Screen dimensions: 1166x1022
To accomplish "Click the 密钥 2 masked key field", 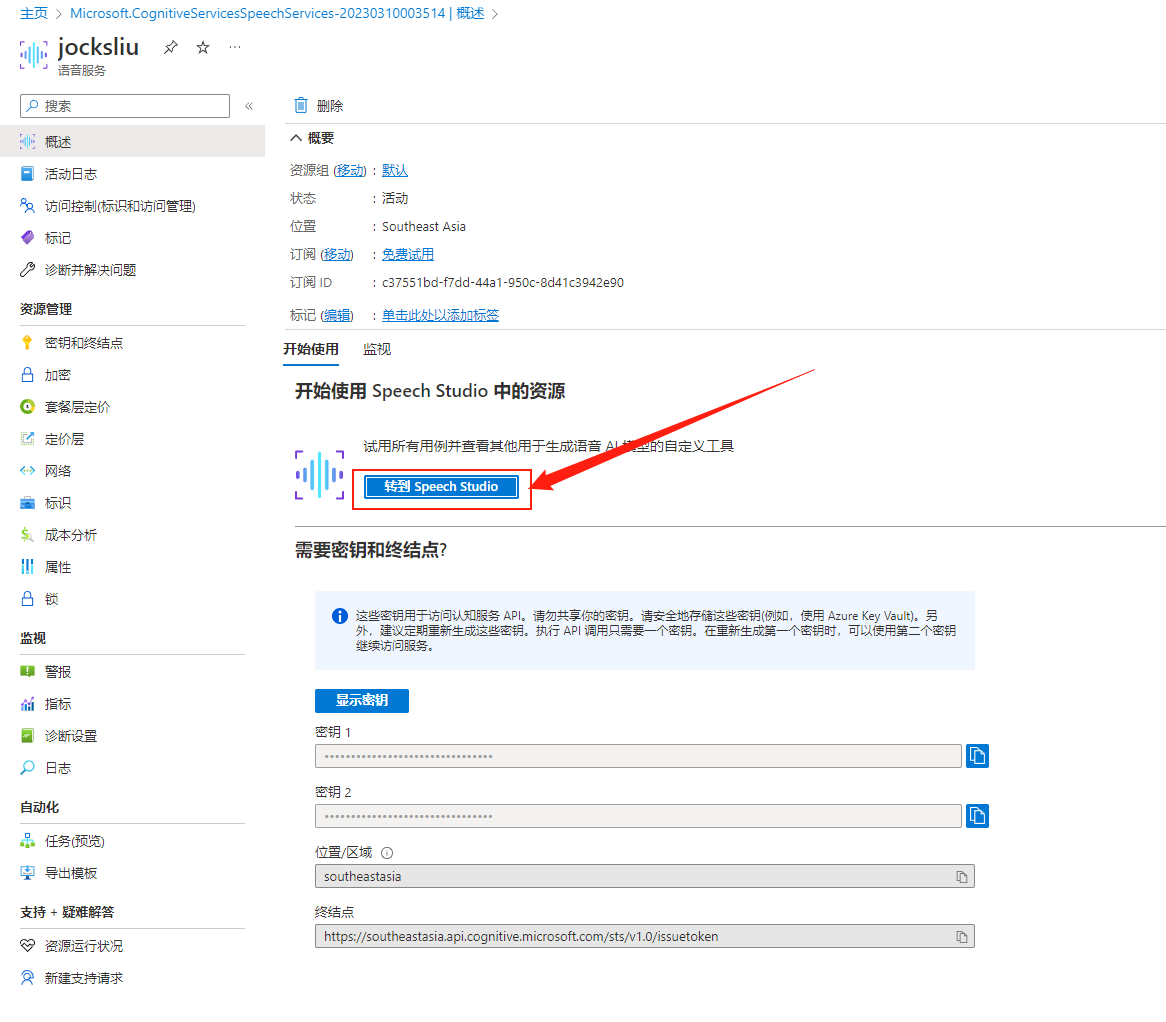I will [x=638, y=816].
